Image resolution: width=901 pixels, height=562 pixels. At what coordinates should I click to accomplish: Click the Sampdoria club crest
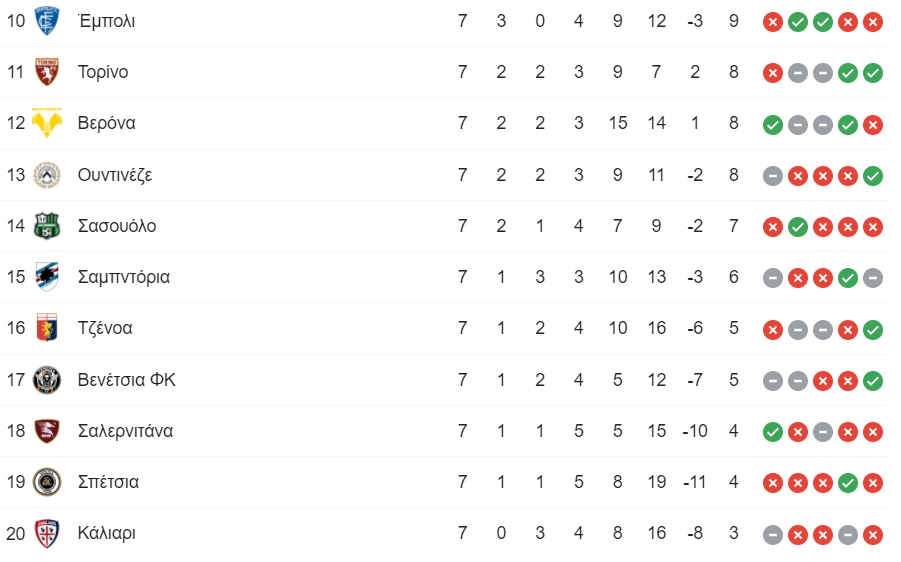(x=47, y=277)
